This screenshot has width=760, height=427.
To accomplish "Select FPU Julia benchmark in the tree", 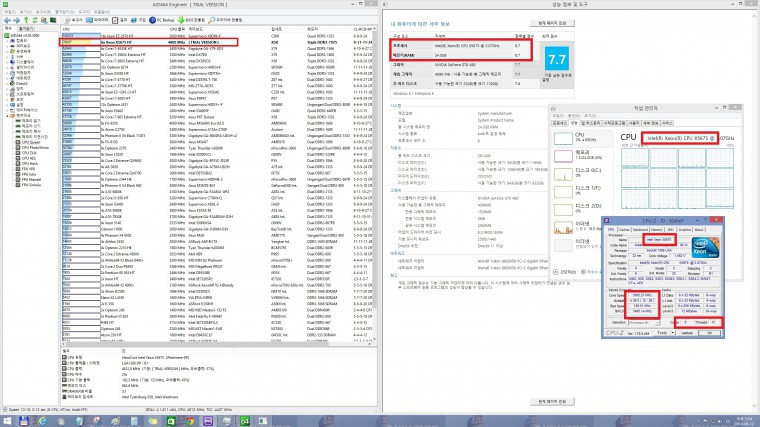I will [x=26, y=174].
